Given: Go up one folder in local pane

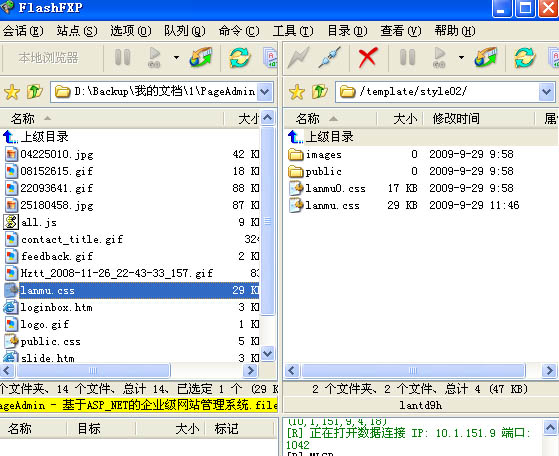Looking at the screenshot, I should 35,92.
